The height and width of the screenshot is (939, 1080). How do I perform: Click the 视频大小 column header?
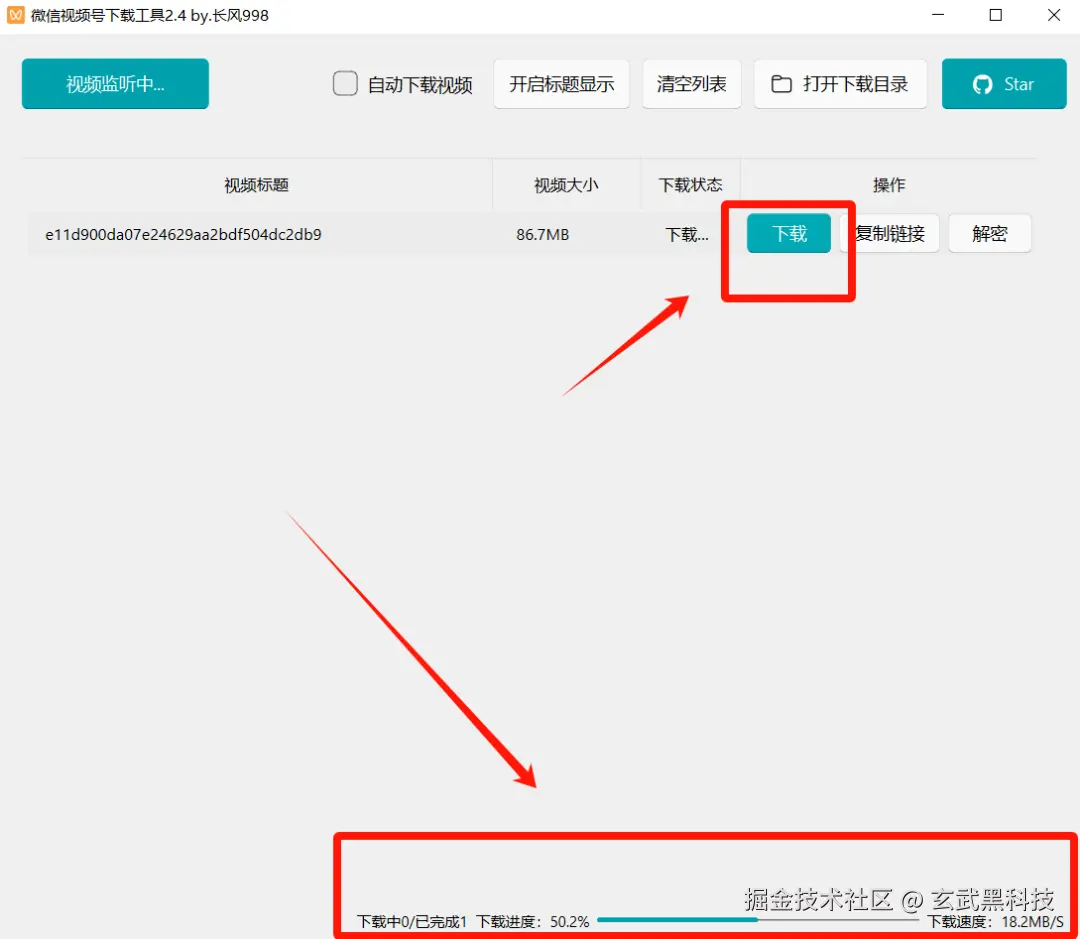566,185
